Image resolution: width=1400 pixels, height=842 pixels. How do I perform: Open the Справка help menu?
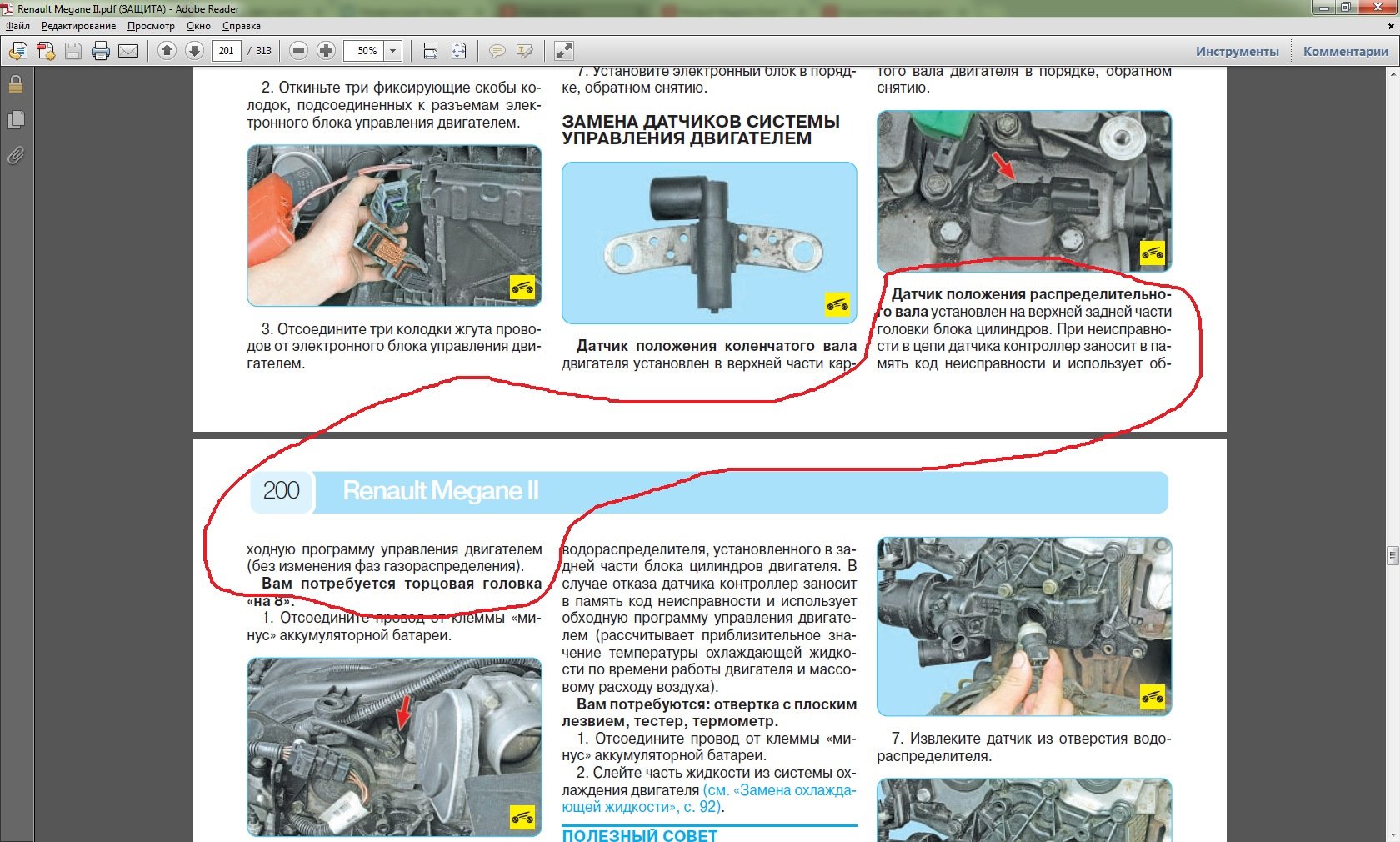click(241, 26)
